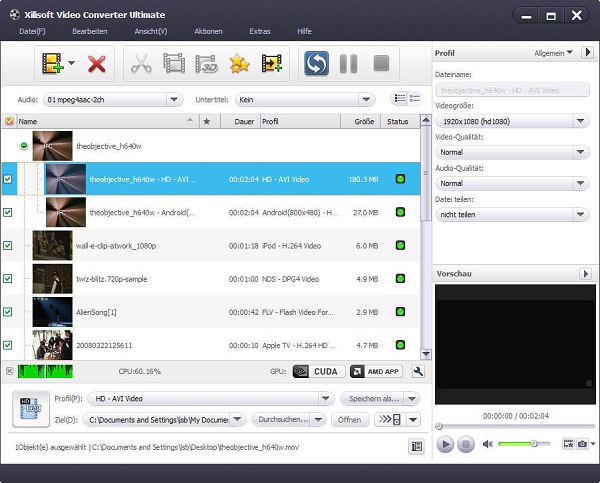Open the Datei teilen dropdown
600x483 pixels.
pyautogui.click(x=581, y=214)
